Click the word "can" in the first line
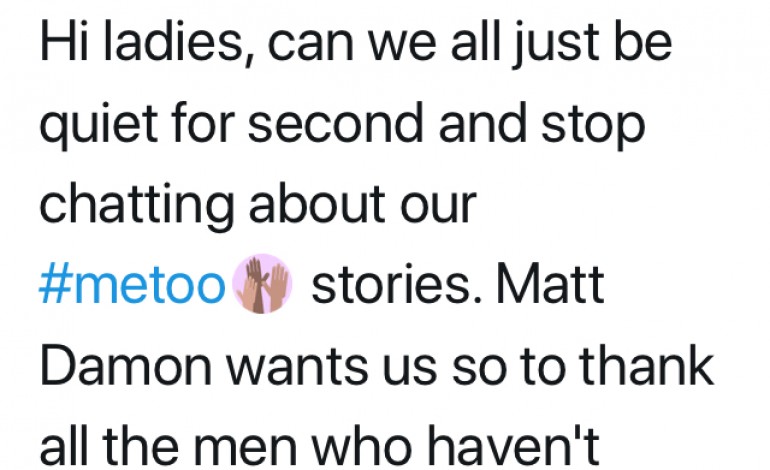 [310, 46]
